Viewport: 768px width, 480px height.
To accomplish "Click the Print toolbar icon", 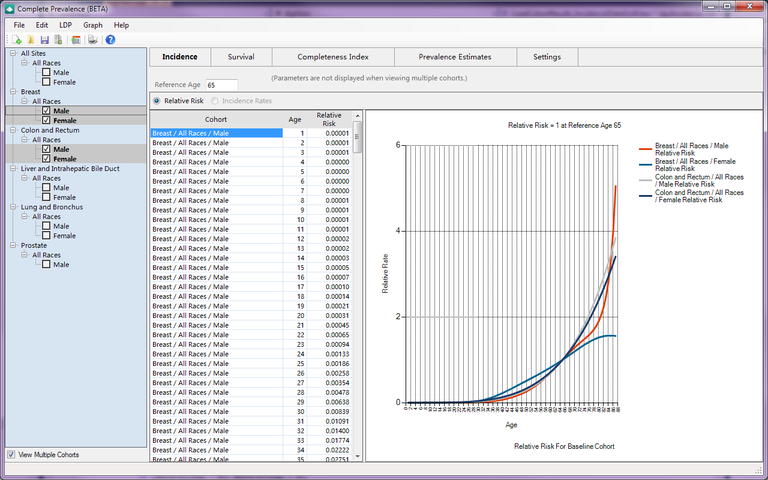I will coord(93,40).
